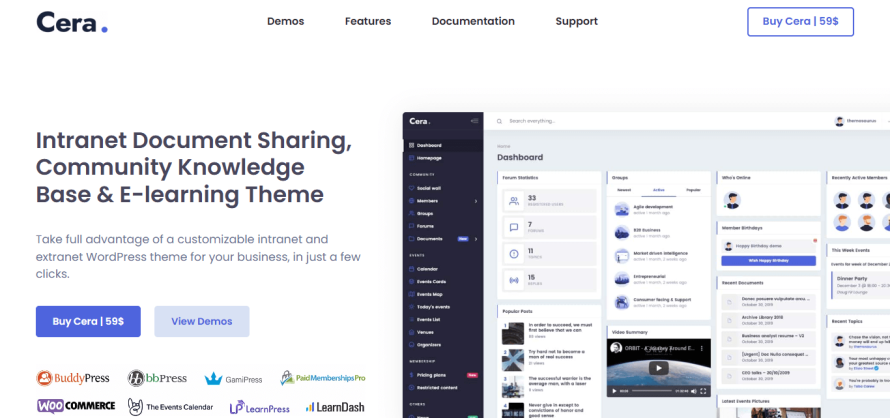The height and width of the screenshot is (418, 890).
Task: Click the registered users icon in Forum Statistics
Action: (x=514, y=200)
